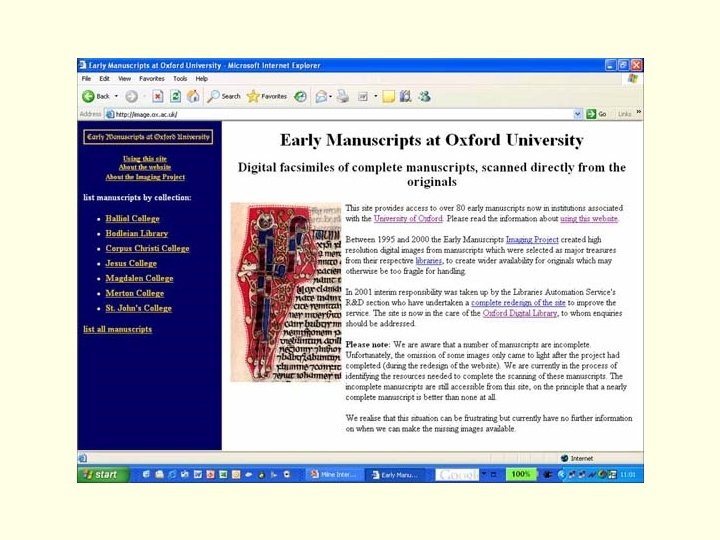
Task: Click the red X Stop button
Action: (158, 96)
